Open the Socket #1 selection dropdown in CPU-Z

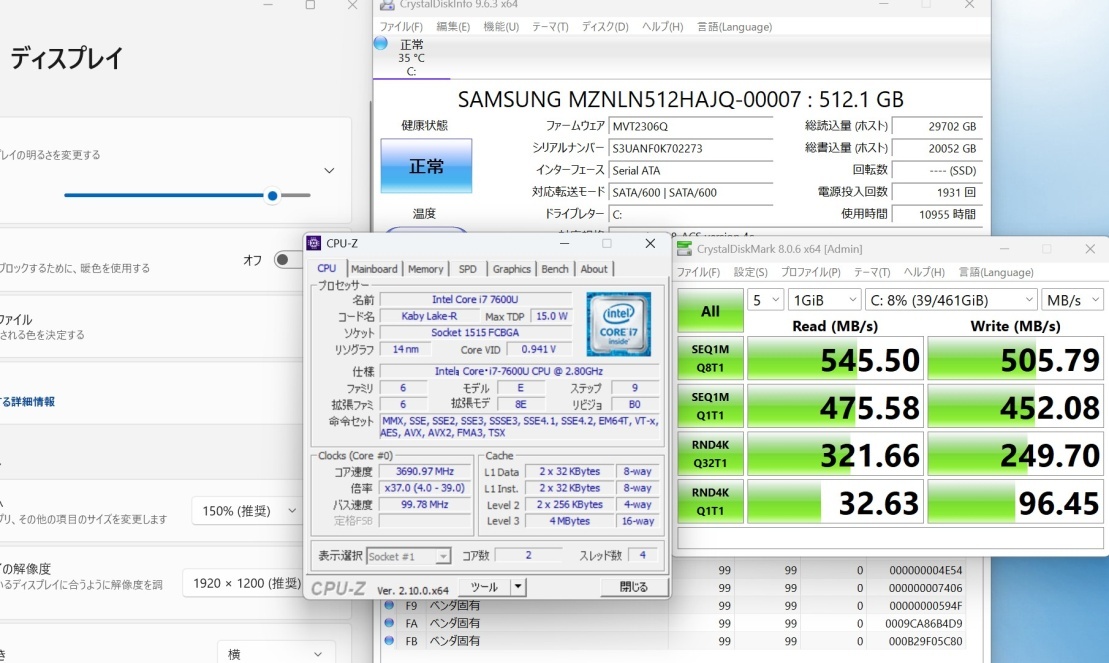(x=408, y=556)
